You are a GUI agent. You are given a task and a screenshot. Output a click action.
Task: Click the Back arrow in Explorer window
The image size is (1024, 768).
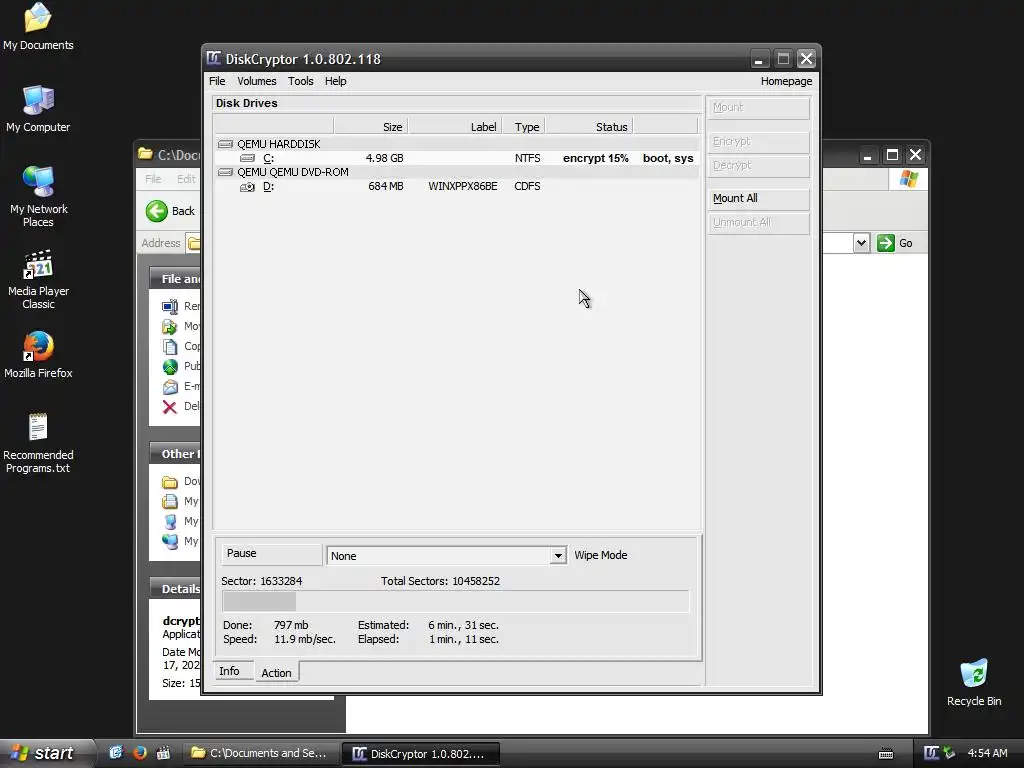(157, 211)
